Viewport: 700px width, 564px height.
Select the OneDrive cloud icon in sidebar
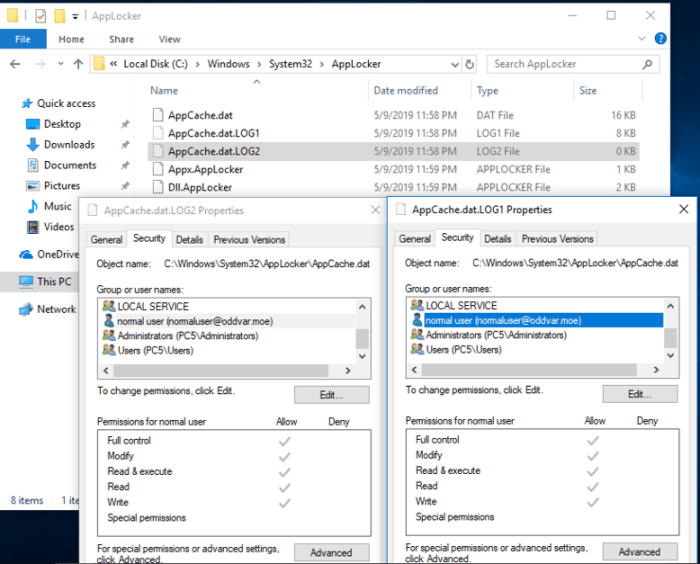tap(27, 254)
